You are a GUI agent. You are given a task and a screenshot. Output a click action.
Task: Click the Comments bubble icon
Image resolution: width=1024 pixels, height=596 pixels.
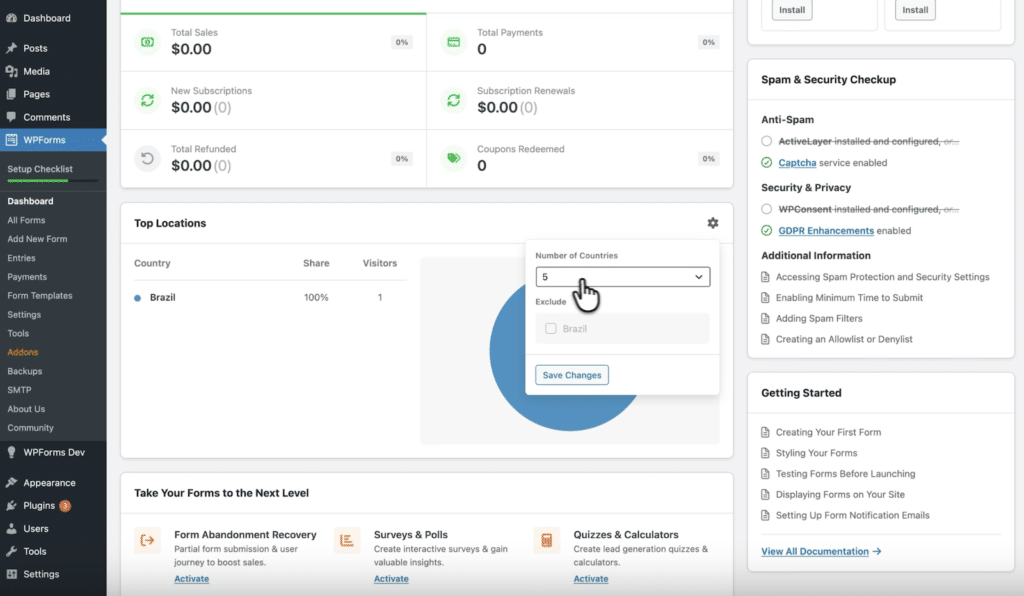coord(11,117)
